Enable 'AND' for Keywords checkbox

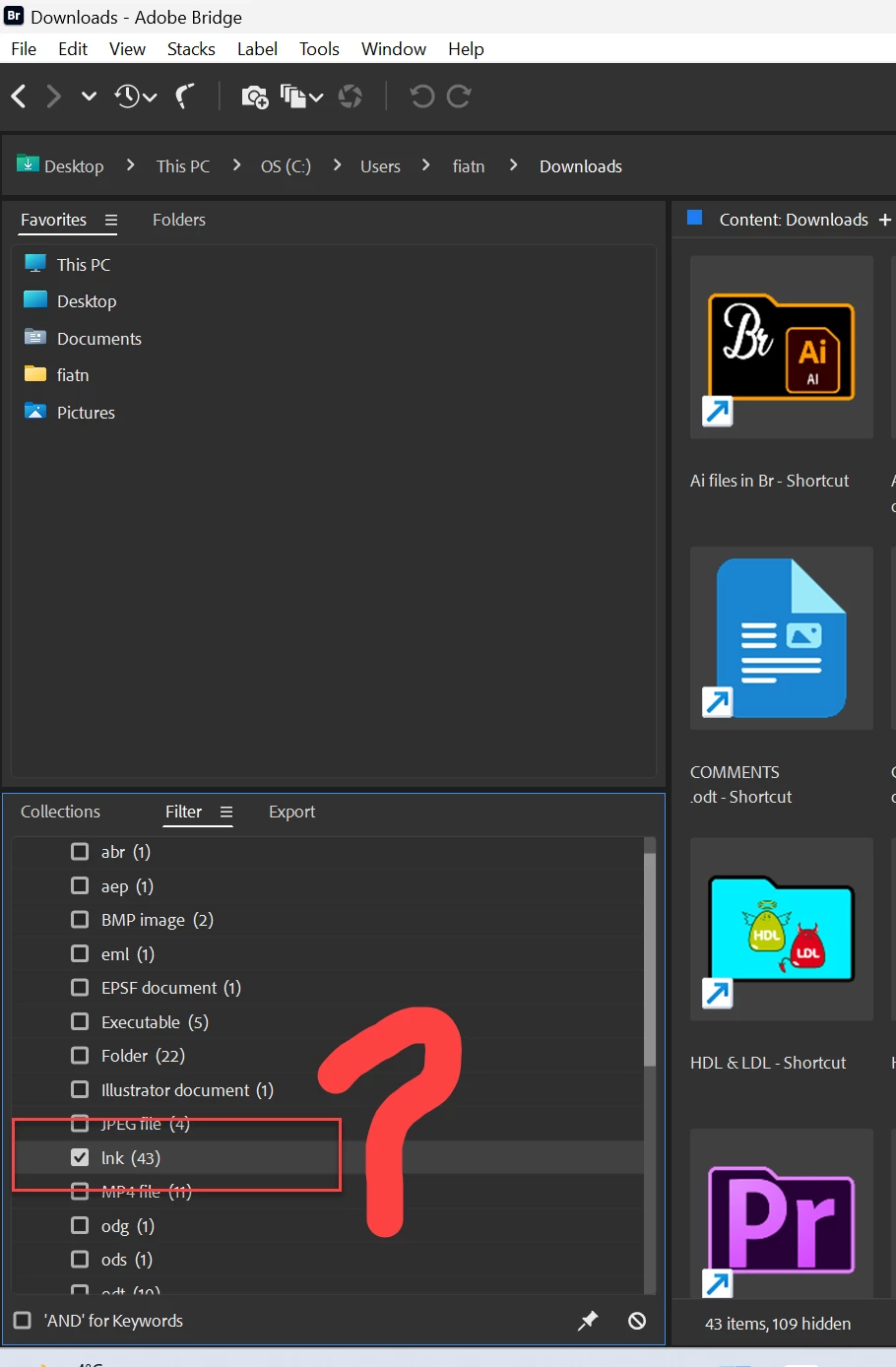pos(22,1320)
